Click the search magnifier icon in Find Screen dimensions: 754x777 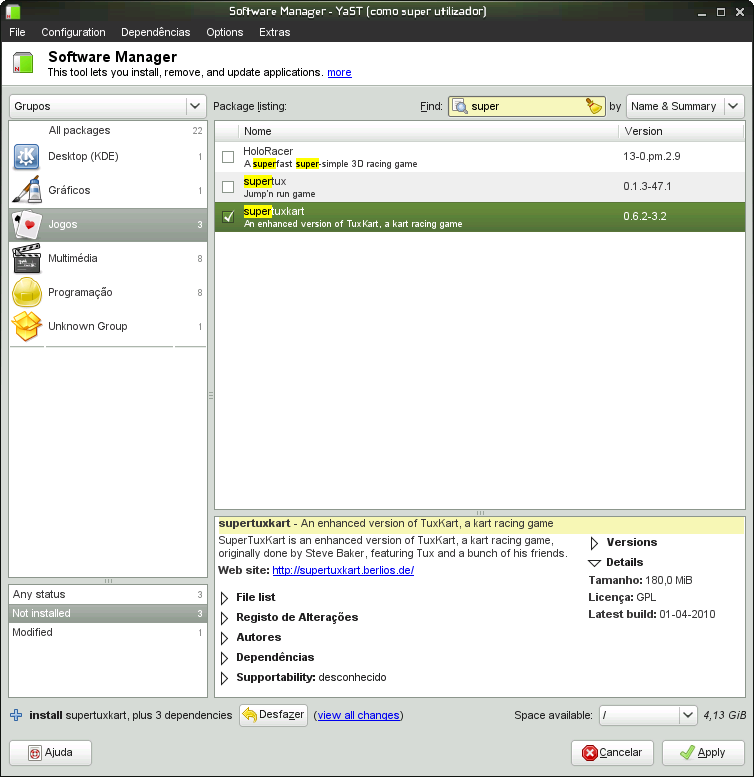(461, 106)
